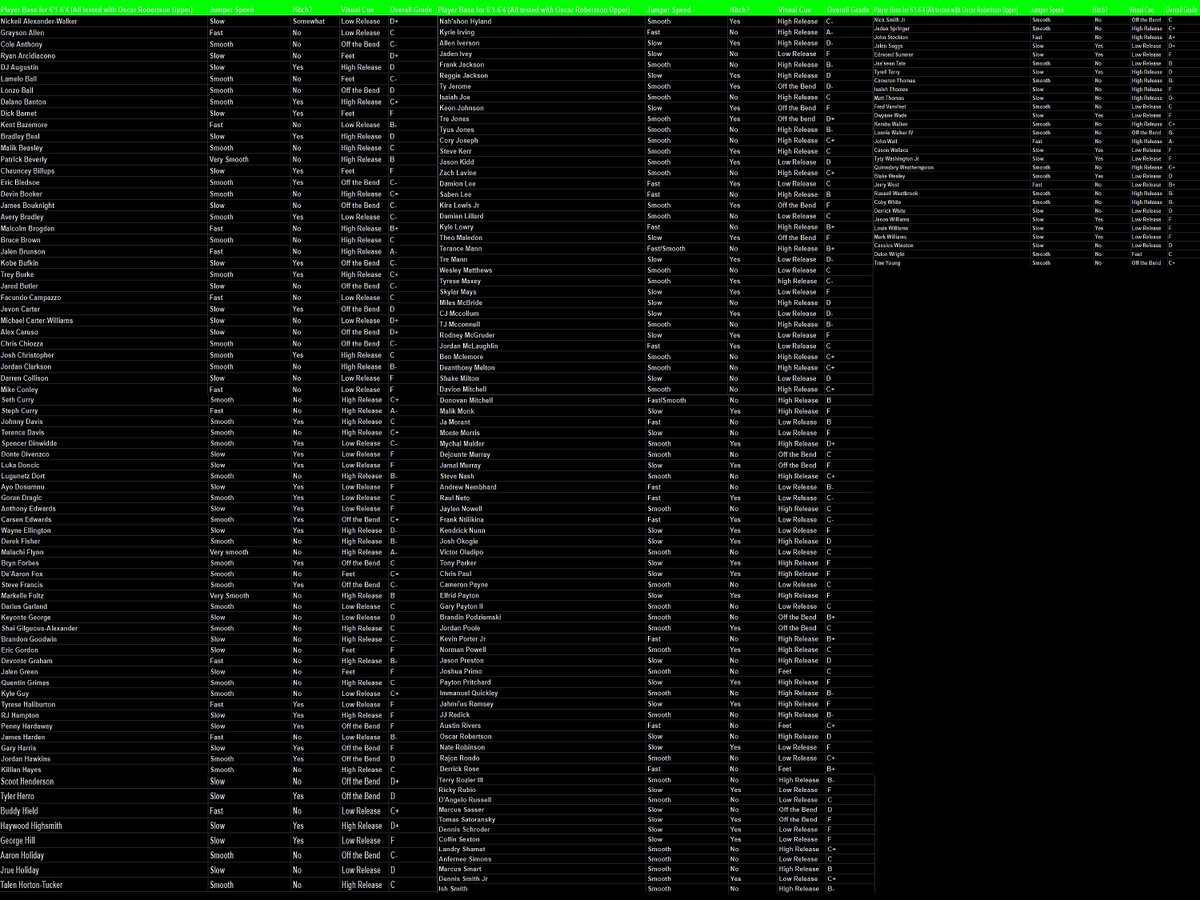
Task: Click the 'Marcus Smart' cell
Action: tap(460, 868)
